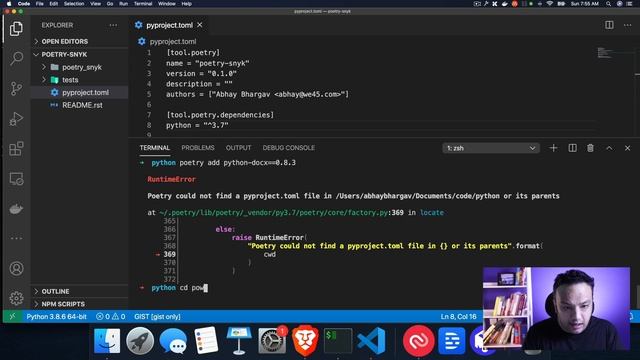Create a new terminal
The image size is (640, 360).
[553, 148]
